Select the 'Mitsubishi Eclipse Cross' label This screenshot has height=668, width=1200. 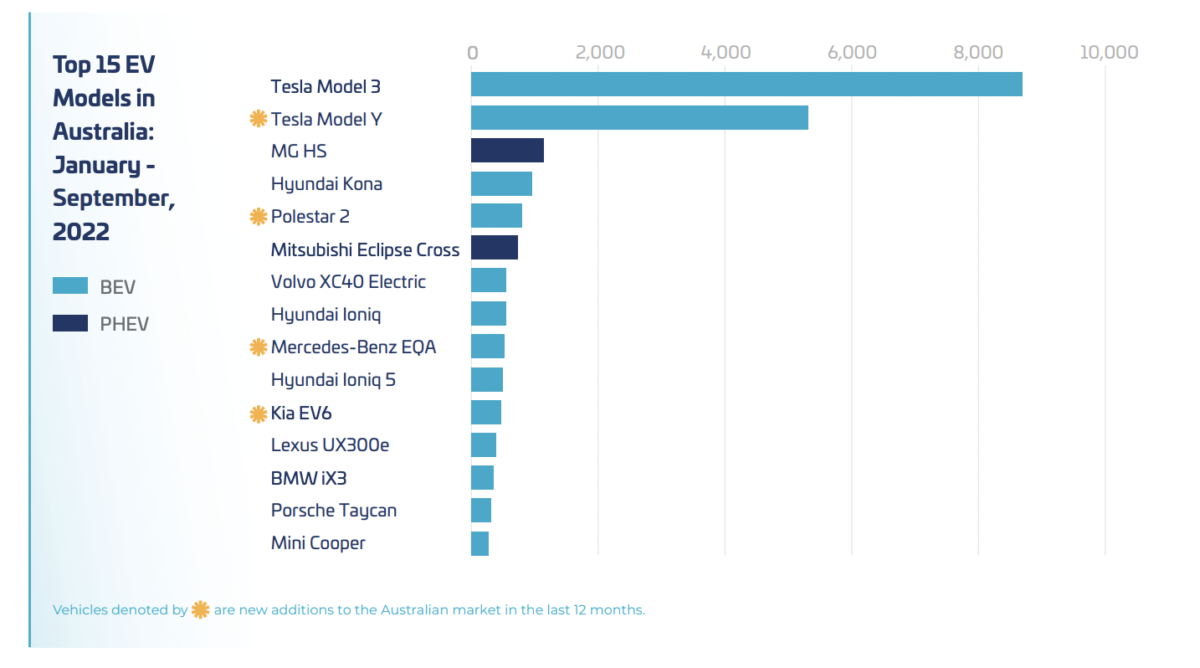[365, 250]
